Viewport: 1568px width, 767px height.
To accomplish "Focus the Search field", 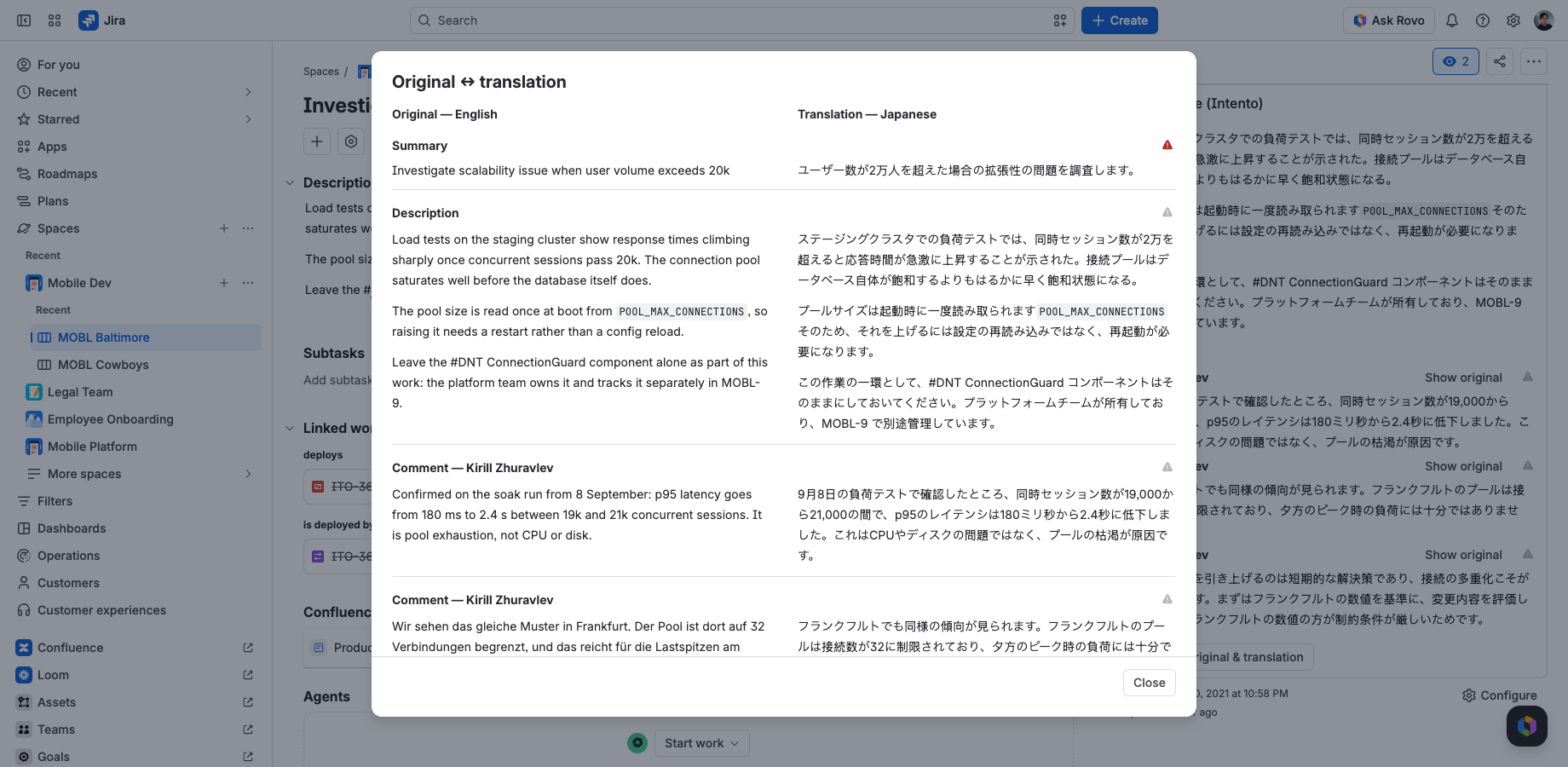I will pyautogui.click(x=741, y=20).
